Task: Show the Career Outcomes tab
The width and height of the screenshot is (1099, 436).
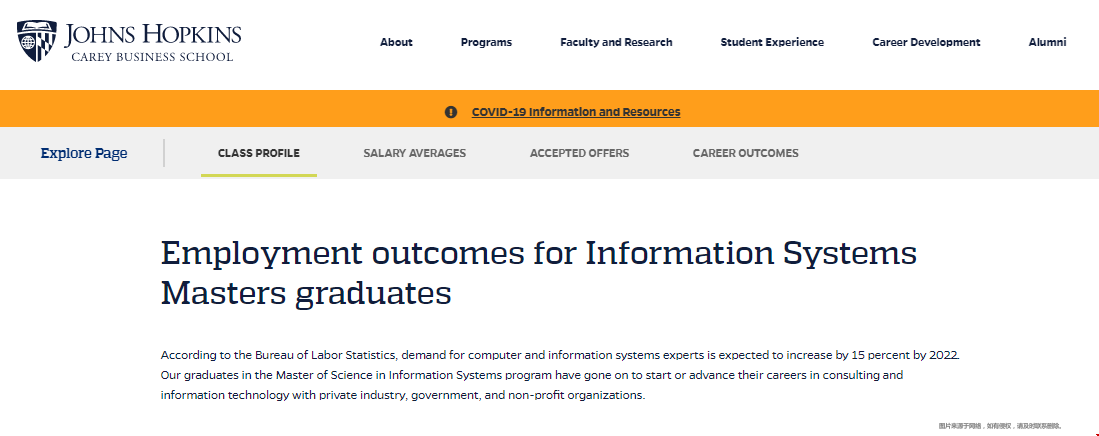Action: click(745, 153)
